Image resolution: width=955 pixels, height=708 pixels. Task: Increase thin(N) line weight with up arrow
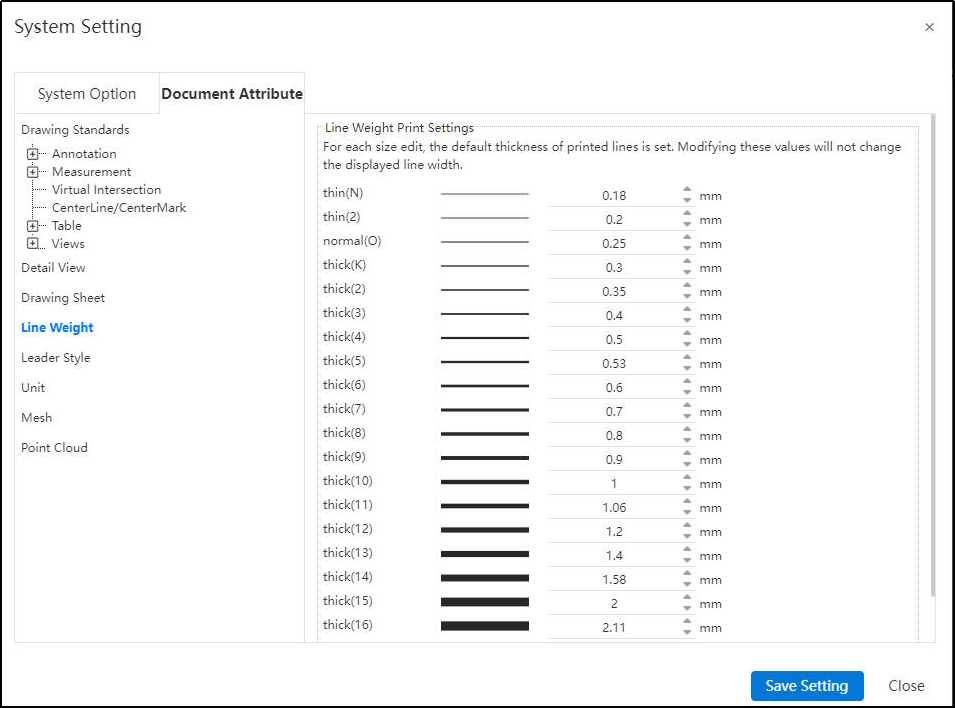687,189
